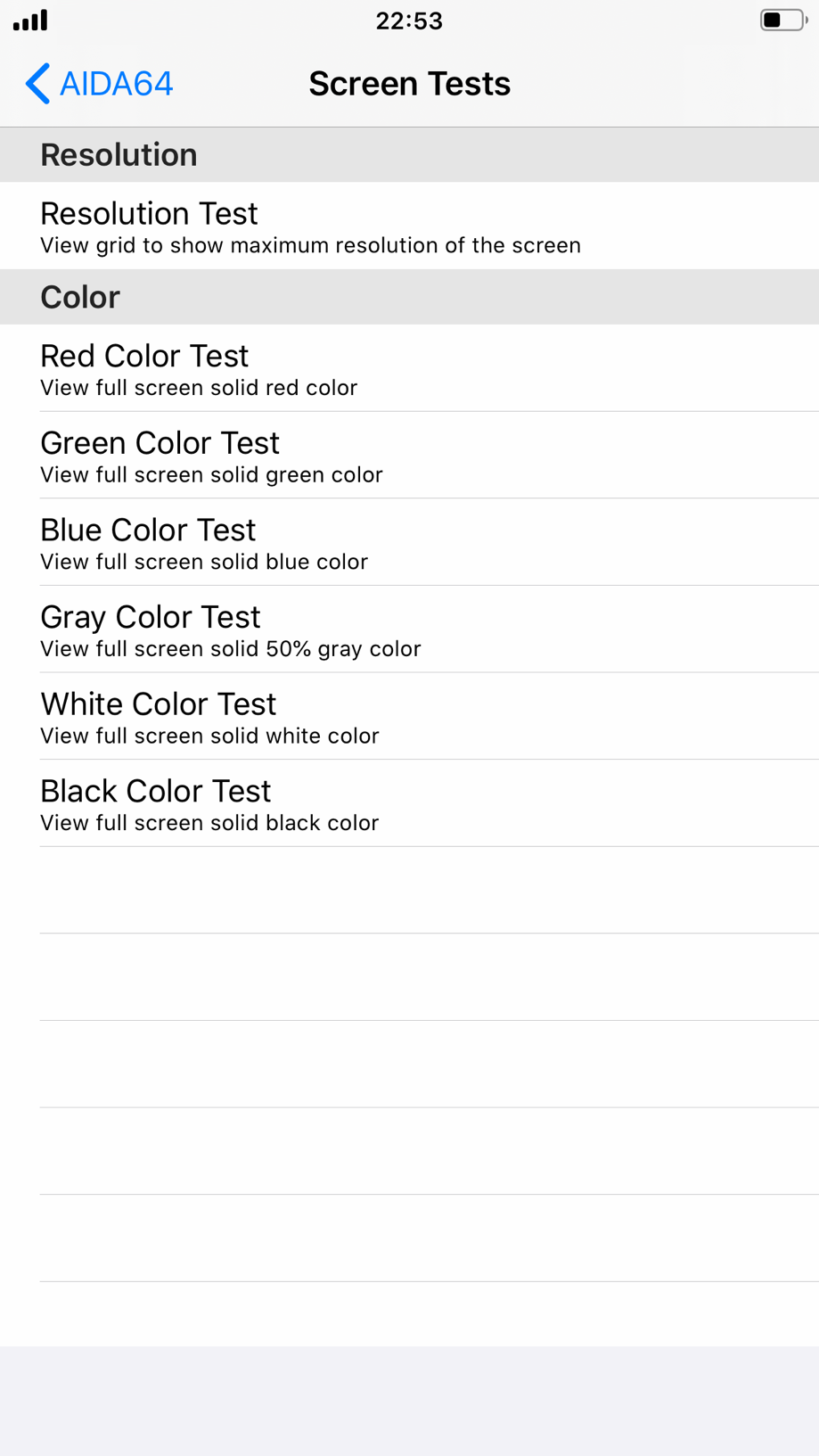
Task: Tap the first empty row below Black Color Test
Action: [409, 890]
